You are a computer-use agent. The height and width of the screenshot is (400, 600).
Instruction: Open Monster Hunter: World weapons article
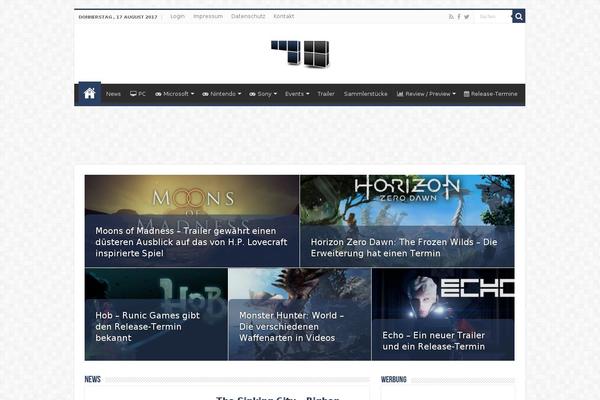[x=300, y=314]
